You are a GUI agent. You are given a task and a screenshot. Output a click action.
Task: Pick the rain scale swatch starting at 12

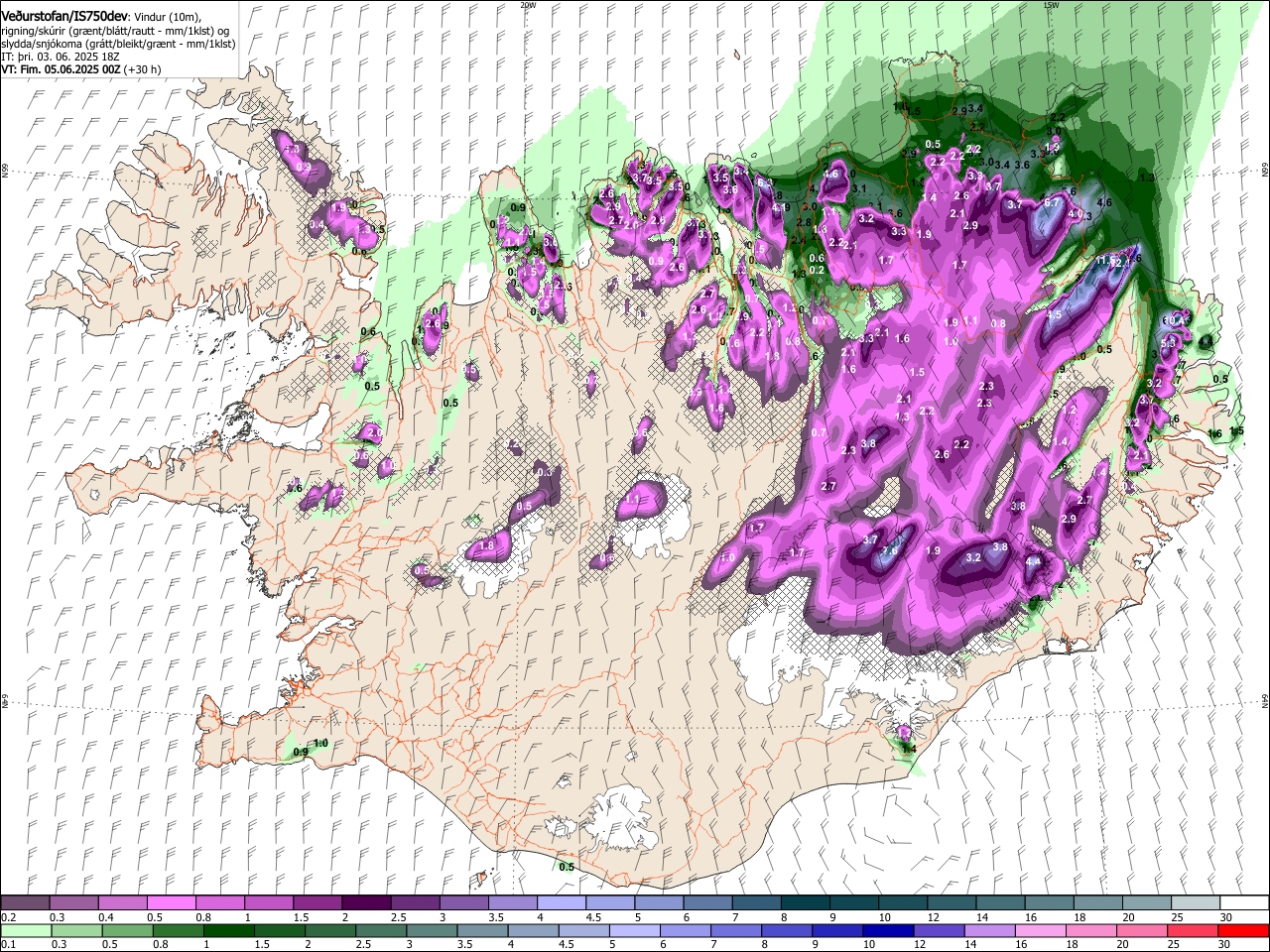coord(937,930)
